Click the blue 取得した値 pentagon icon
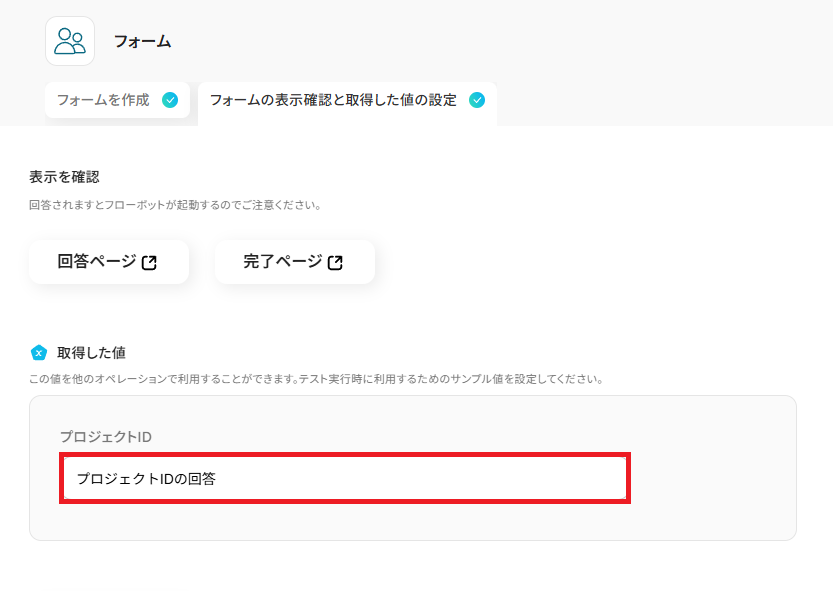The height and width of the screenshot is (591, 833). [x=39, y=353]
